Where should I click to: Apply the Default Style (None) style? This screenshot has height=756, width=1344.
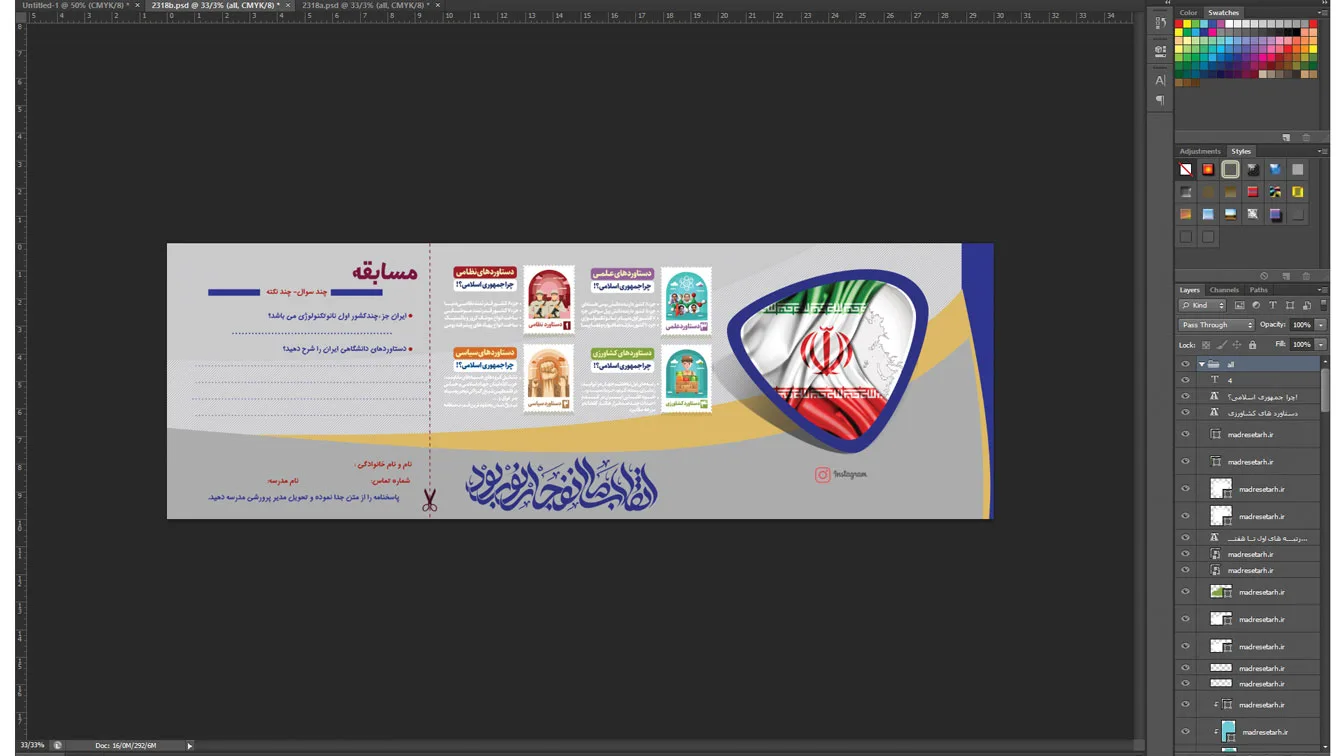[1186, 170]
